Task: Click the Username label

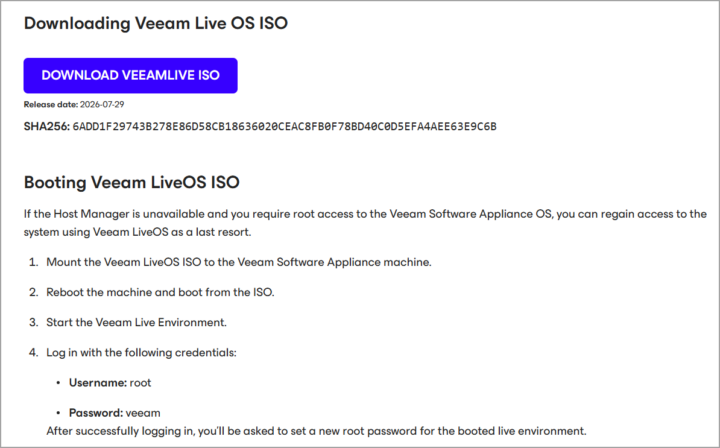Action: tap(98, 383)
